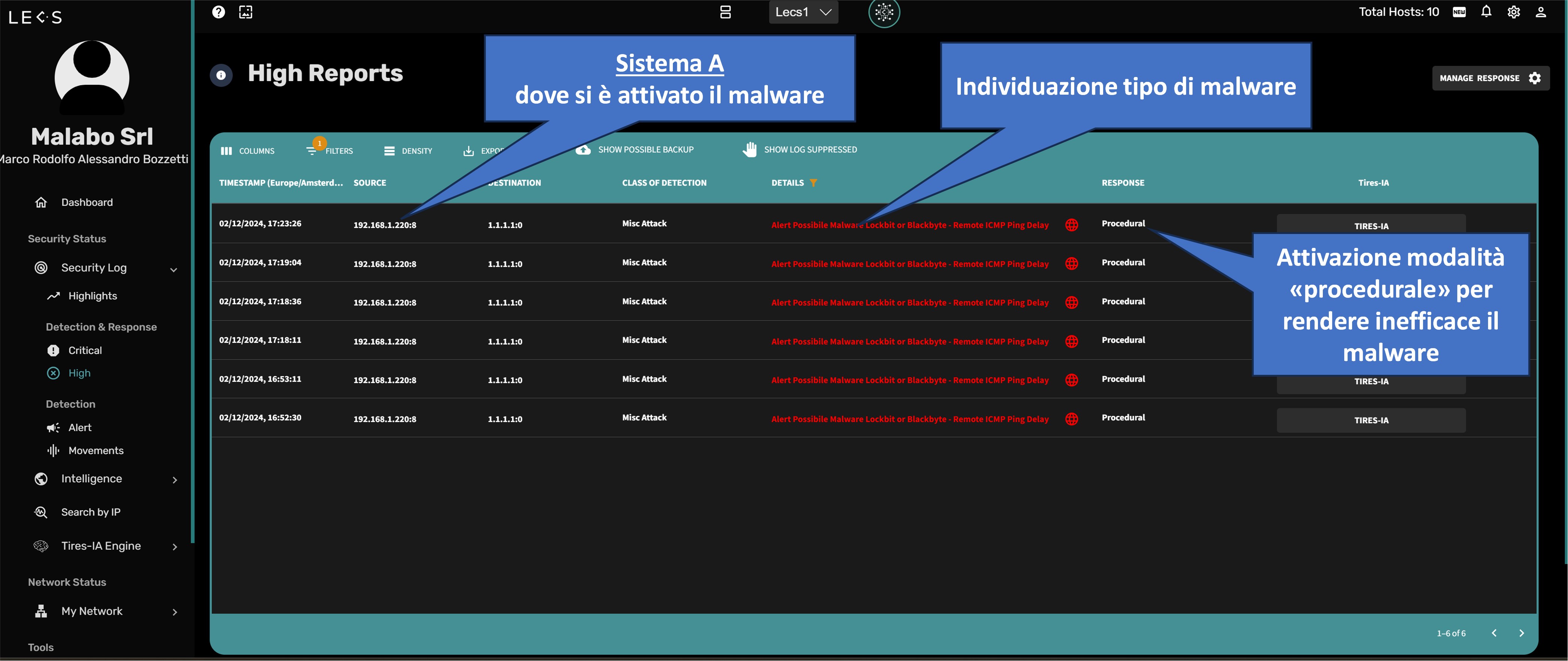Click Misc Attack in the 16:52:30 row
Viewport: 1568px width, 661px height.
[644, 418]
